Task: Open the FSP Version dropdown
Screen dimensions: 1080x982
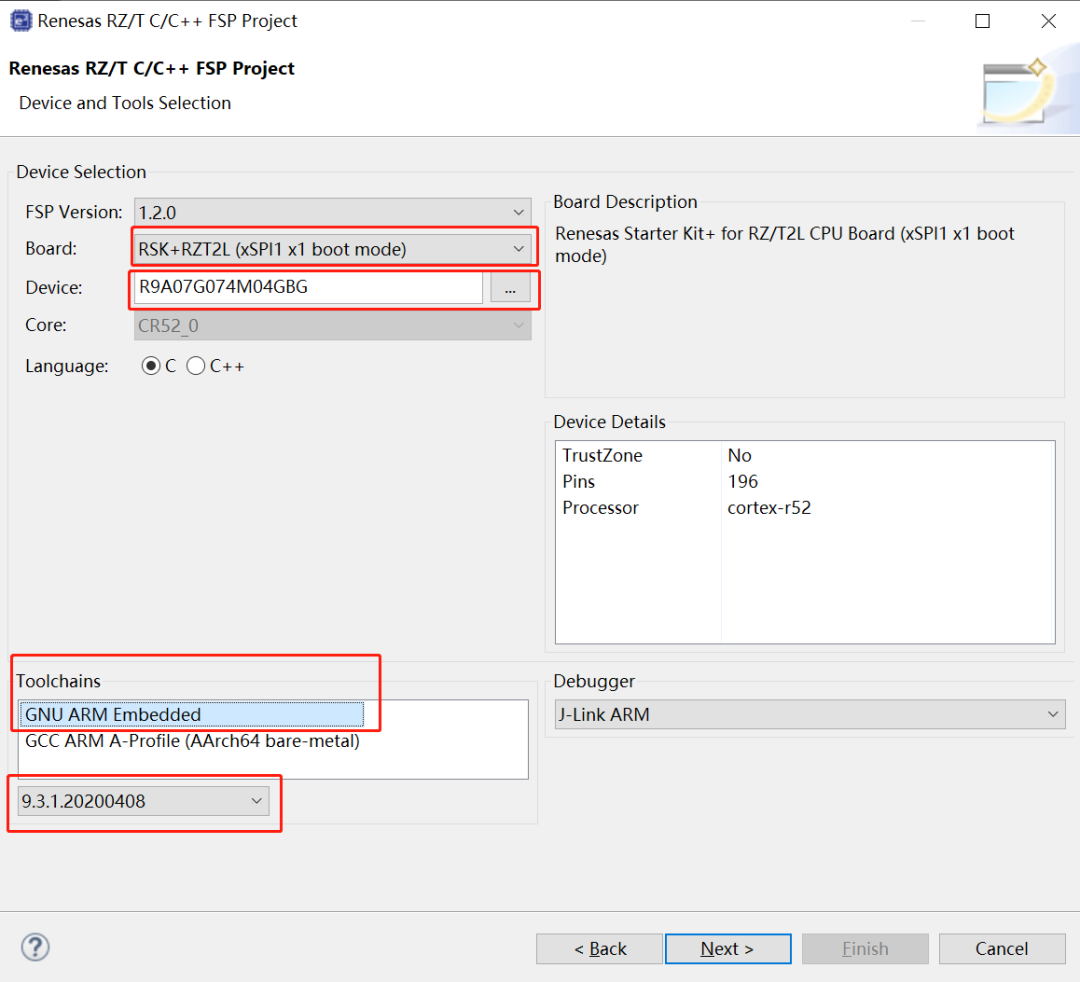Action: click(x=332, y=212)
